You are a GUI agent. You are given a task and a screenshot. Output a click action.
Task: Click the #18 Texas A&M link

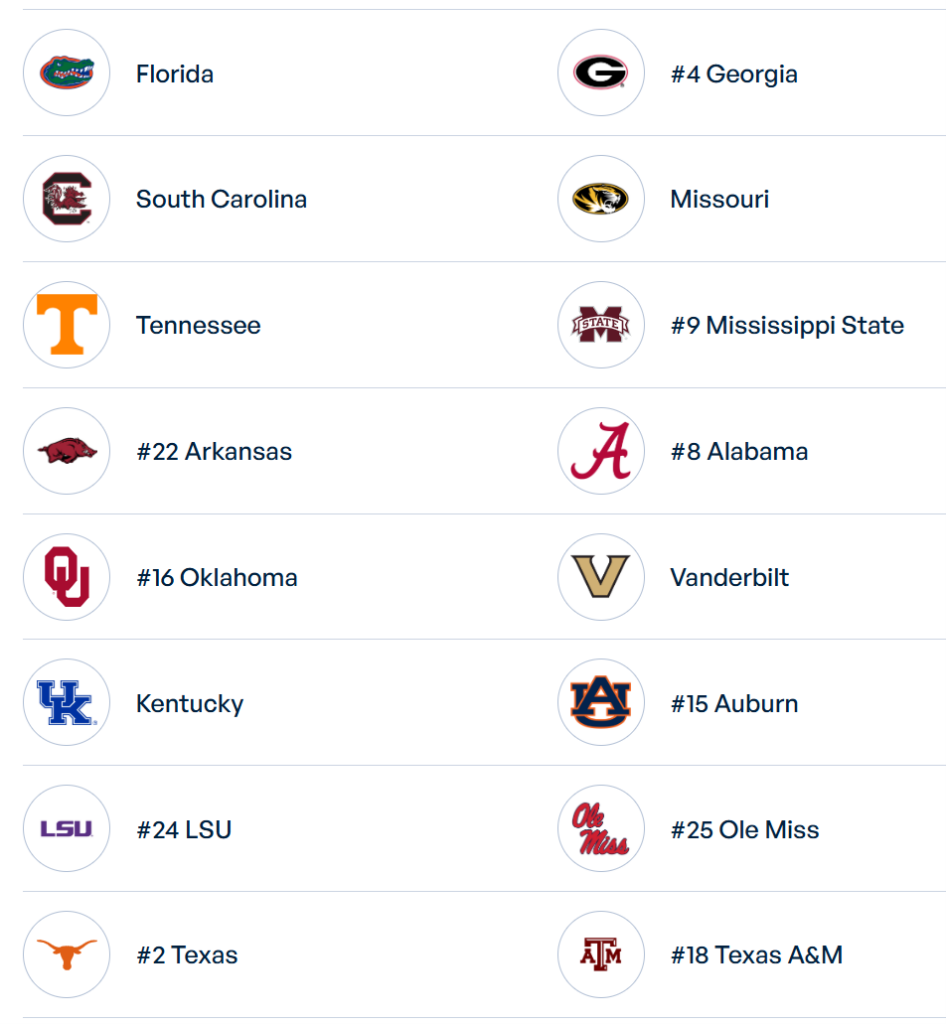point(756,955)
